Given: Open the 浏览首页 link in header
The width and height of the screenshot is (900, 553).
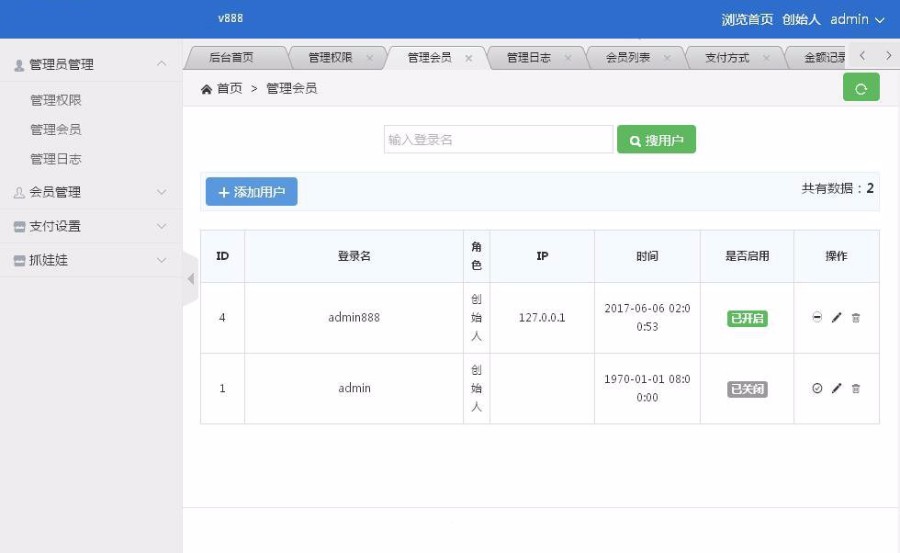Looking at the screenshot, I should (x=747, y=20).
